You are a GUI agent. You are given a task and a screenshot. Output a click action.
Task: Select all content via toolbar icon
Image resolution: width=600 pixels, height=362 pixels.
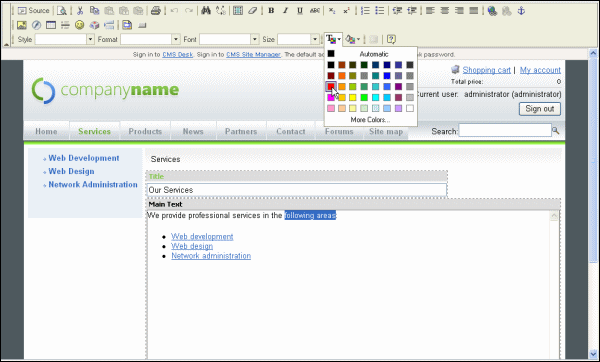coord(238,11)
